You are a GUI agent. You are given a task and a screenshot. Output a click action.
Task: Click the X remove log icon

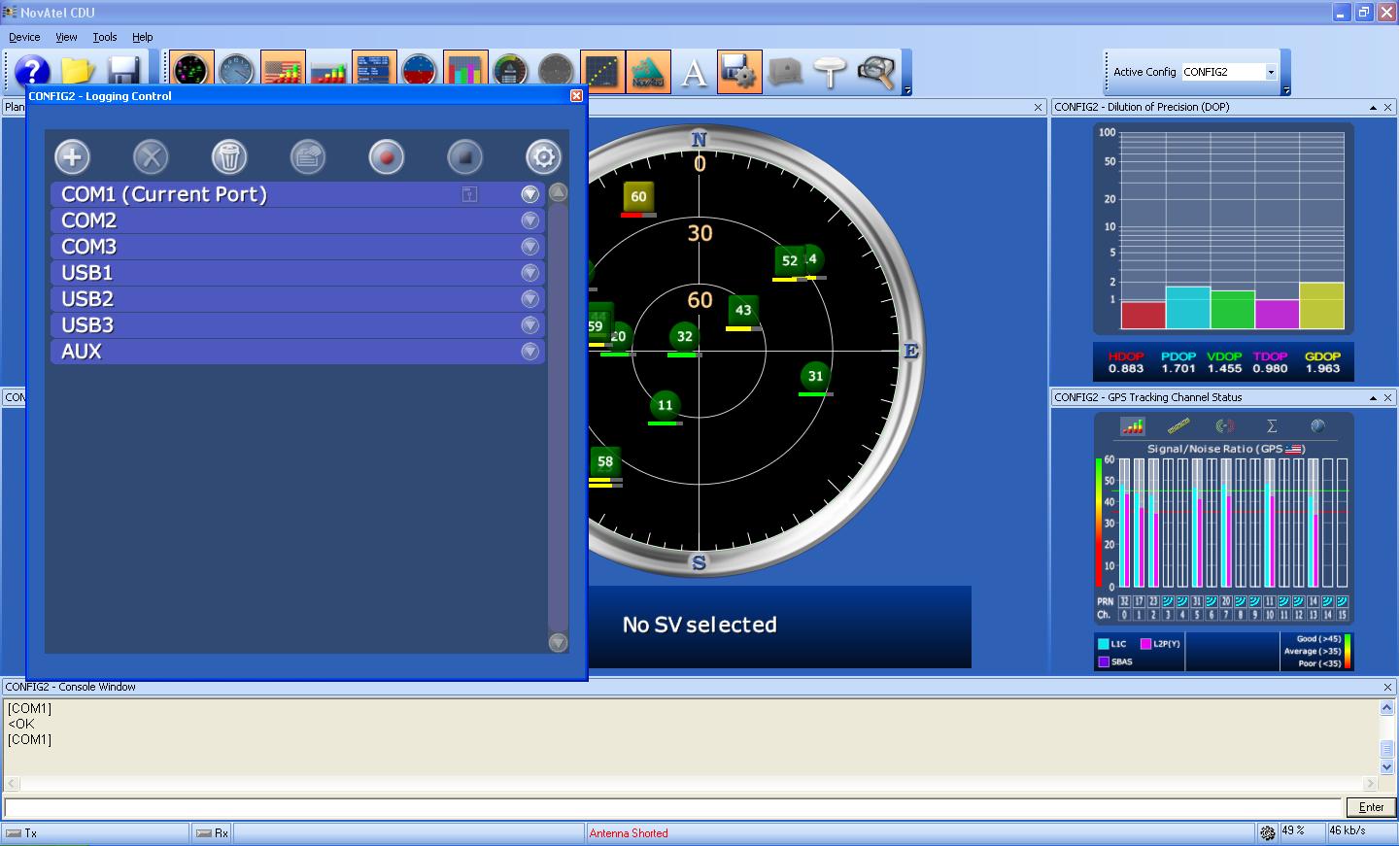tap(151, 156)
